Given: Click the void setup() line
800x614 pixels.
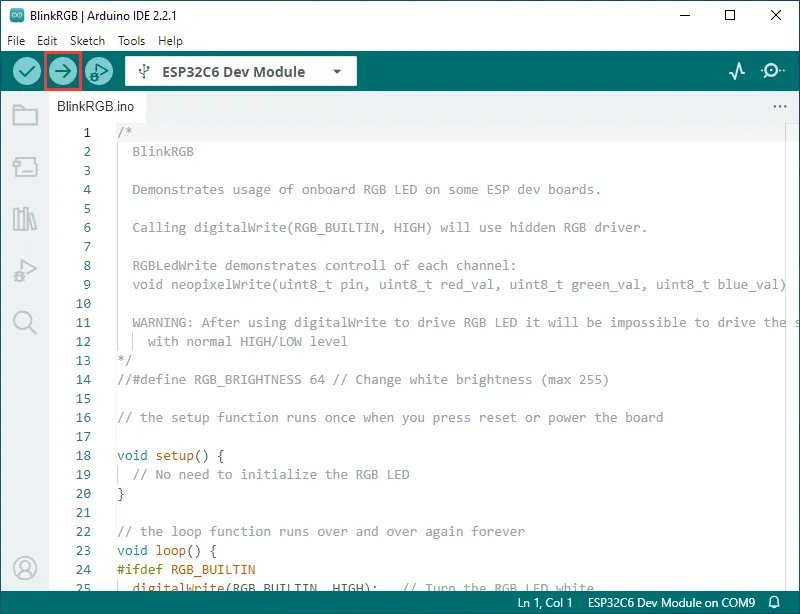Looking at the screenshot, I should pyautogui.click(x=170, y=455).
